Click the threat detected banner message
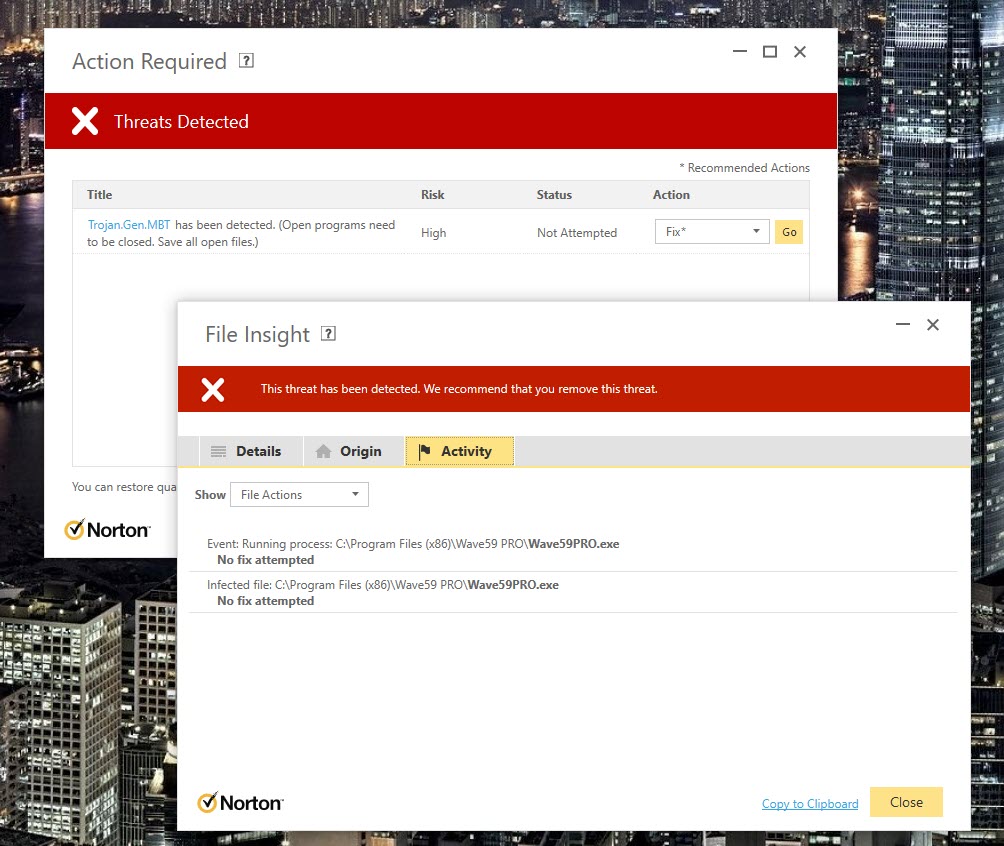This screenshot has height=846, width=1004. click(459, 389)
